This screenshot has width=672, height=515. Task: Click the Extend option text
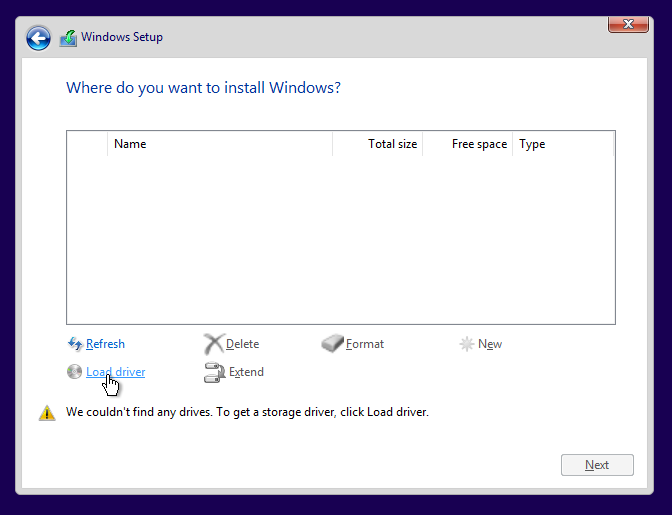[x=246, y=372]
